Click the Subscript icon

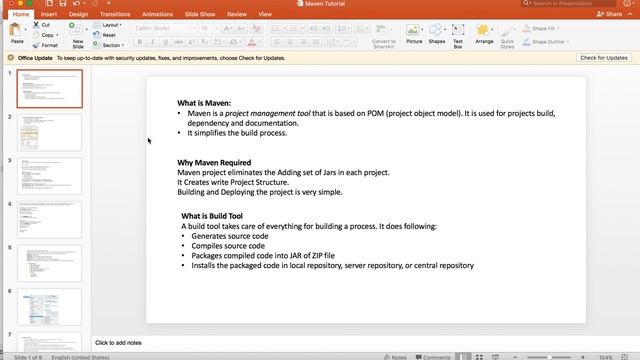click(x=204, y=42)
